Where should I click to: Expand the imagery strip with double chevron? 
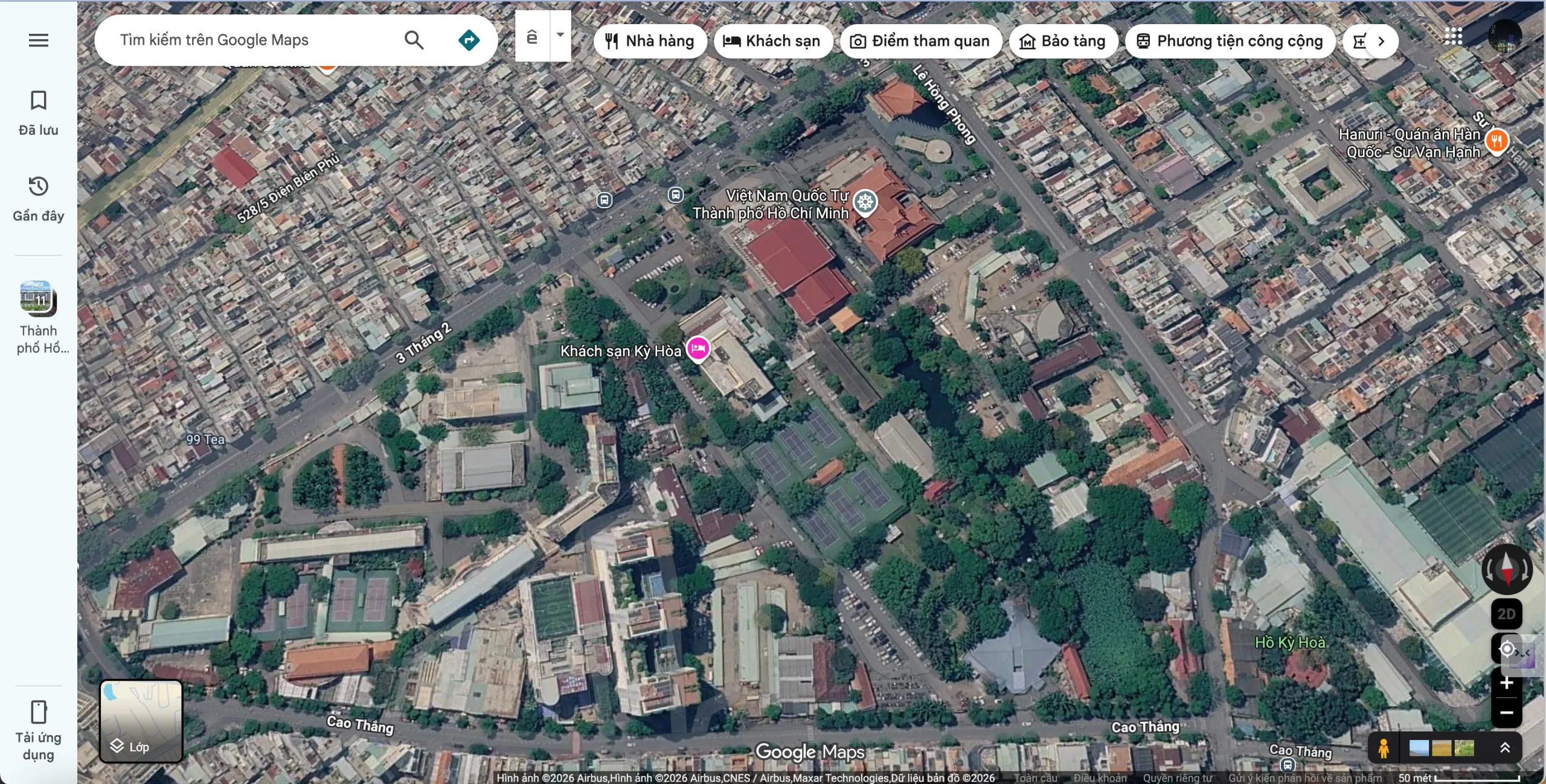(1505, 748)
